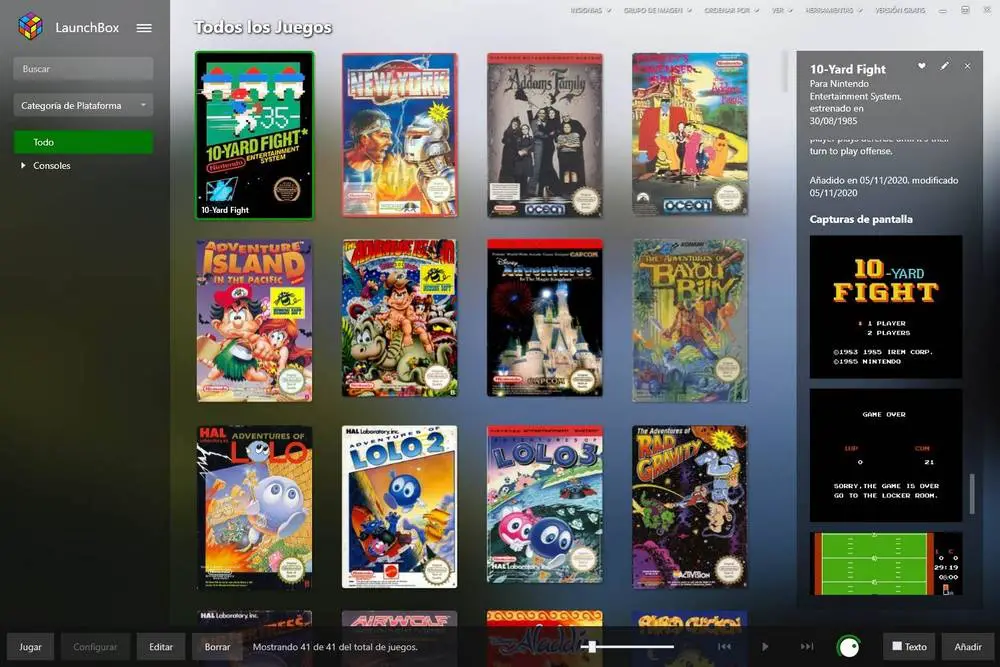Click the Mostrando 41 de 41 status text
Screen dimensions: 1000x667
[x=335, y=647]
